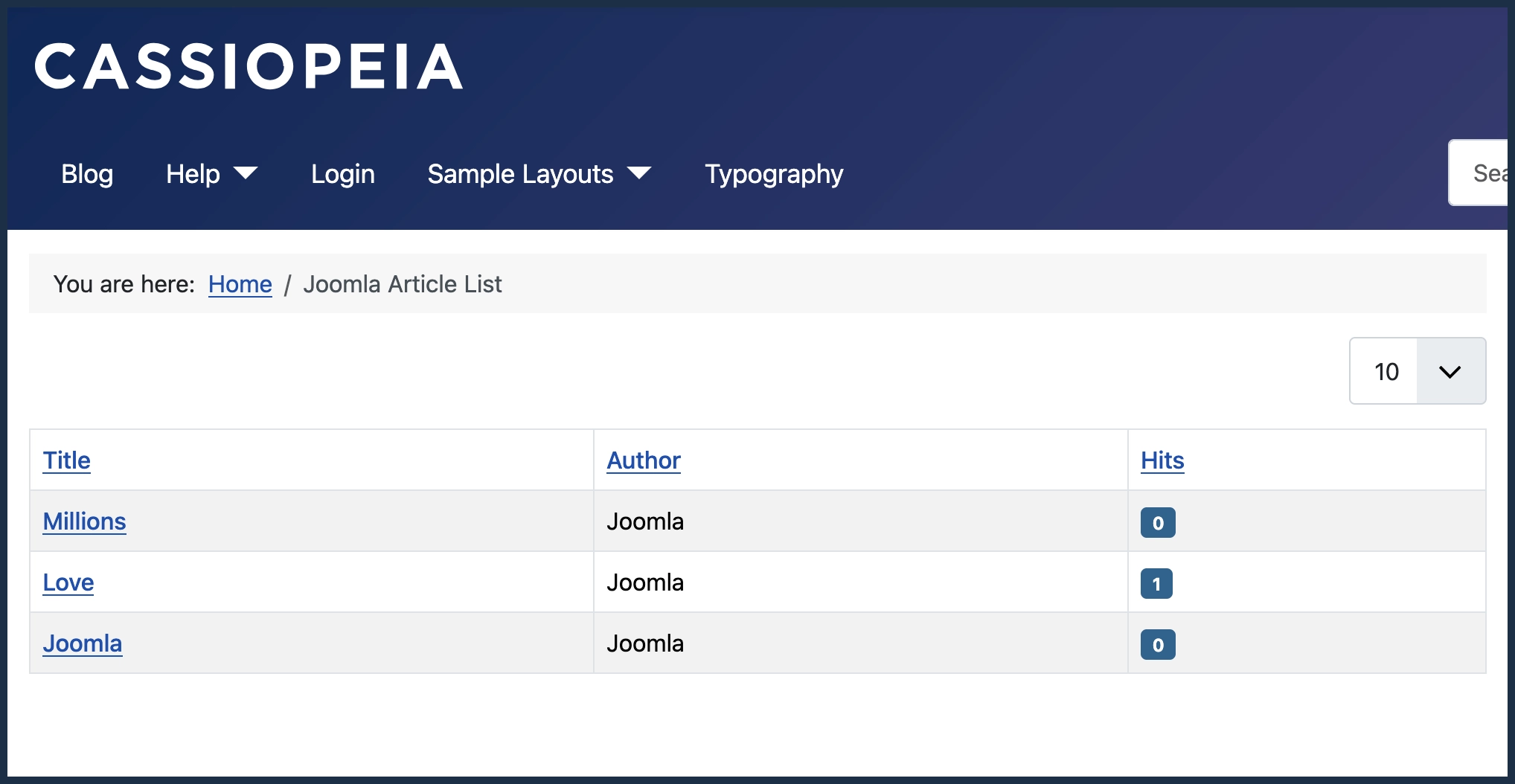The height and width of the screenshot is (784, 1515).
Task: Click the 'You are here:' label
Action: click(124, 284)
